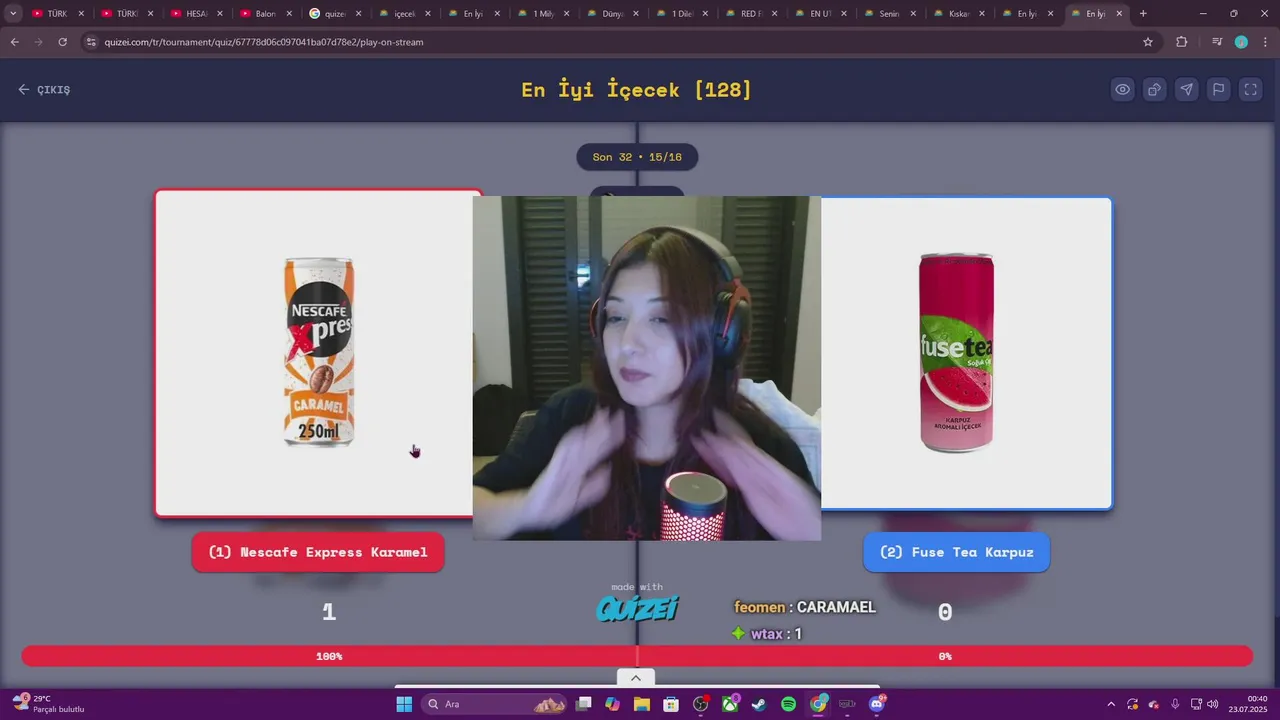Open Chrome extensions puzzle icon
1280x720 pixels.
pos(1182,42)
